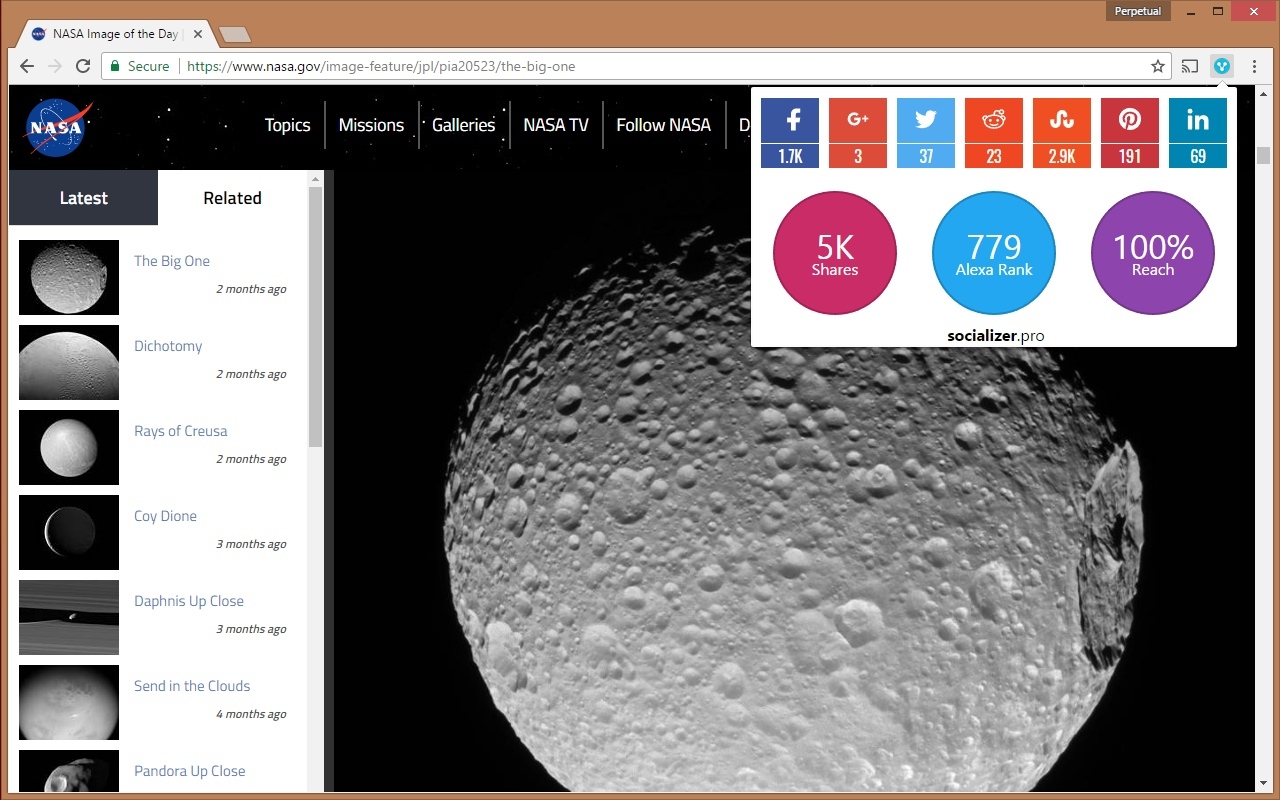Click the 779 Alexa Rank circle
This screenshot has height=800, width=1280.
tap(994, 253)
